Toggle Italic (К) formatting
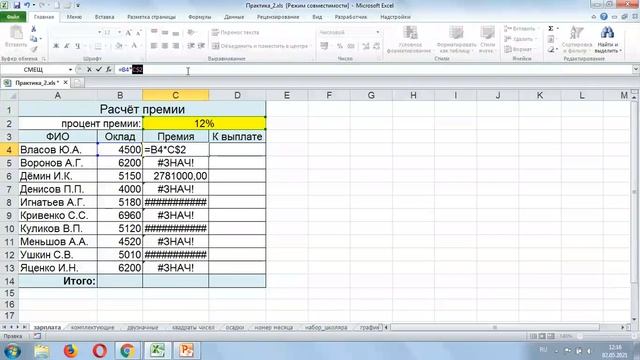This screenshot has height=360, width=640. coord(67,46)
